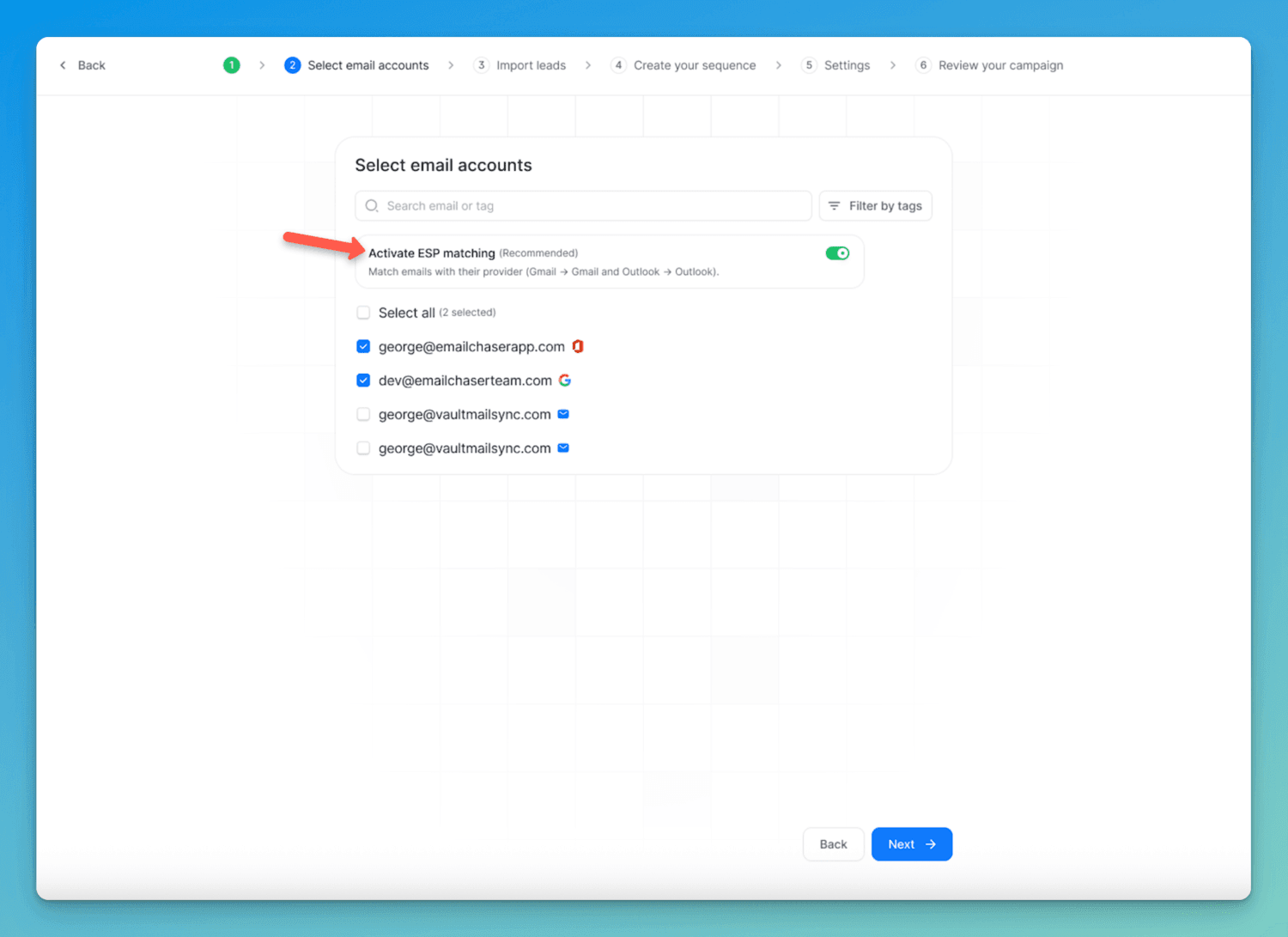Click the search magnifier icon
Image resolution: width=1288 pixels, height=937 pixels.
pos(372,205)
